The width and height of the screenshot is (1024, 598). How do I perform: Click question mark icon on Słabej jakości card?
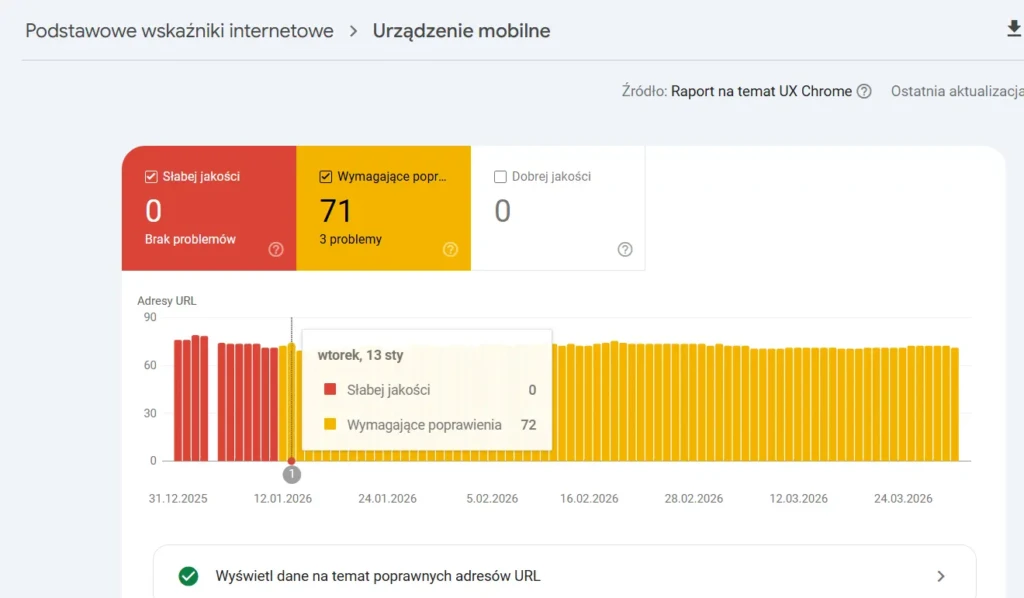(275, 250)
